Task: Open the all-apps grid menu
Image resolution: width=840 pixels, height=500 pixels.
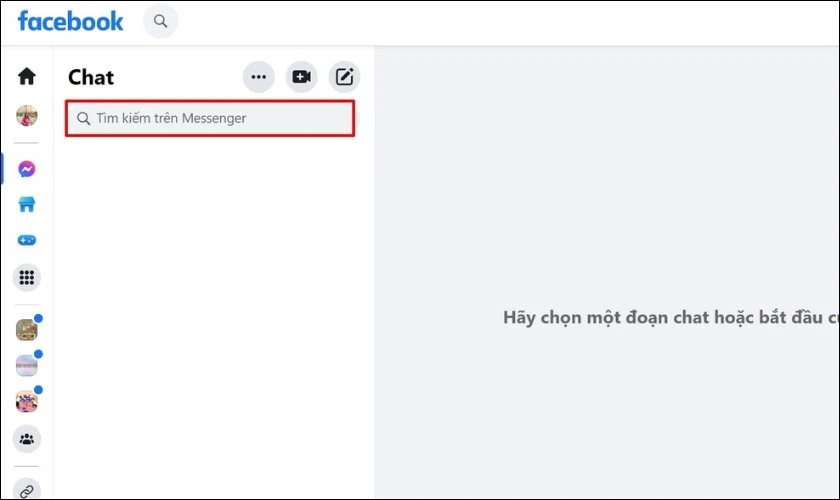Action: (x=27, y=277)
